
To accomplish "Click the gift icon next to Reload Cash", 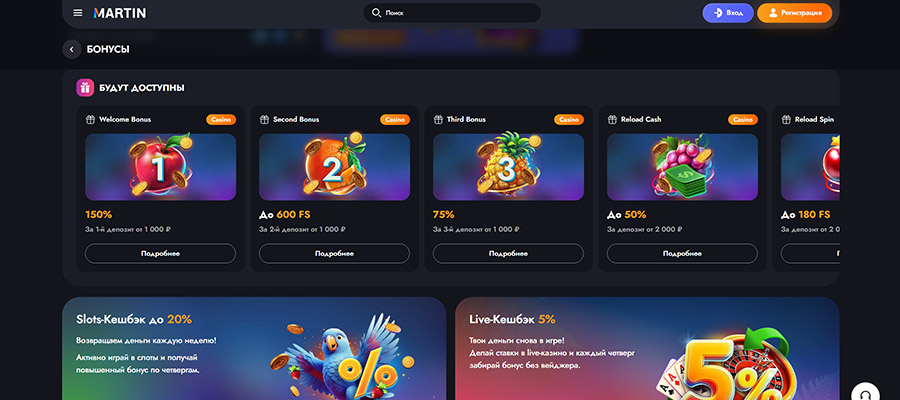I will pyautogui.click(x=612, y=119).
